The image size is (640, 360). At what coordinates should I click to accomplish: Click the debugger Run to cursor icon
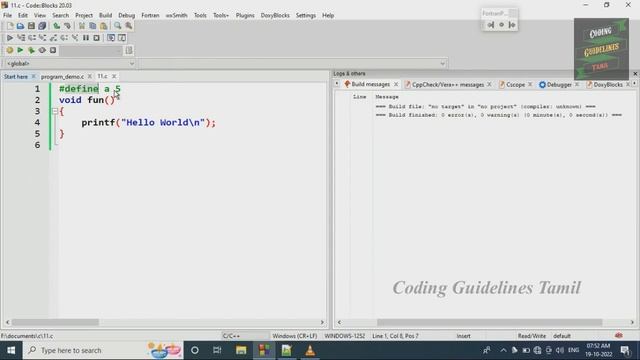21,38
